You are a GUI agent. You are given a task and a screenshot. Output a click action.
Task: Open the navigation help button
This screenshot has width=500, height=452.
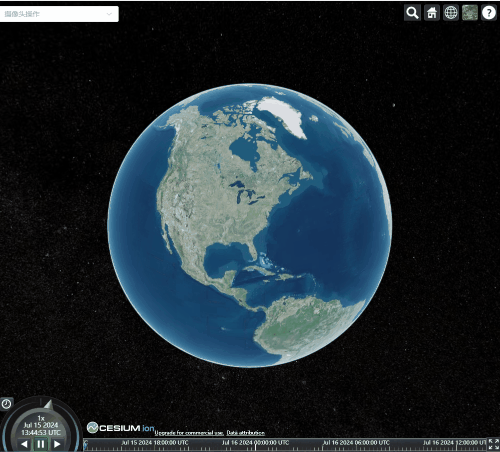pos(489,13)
